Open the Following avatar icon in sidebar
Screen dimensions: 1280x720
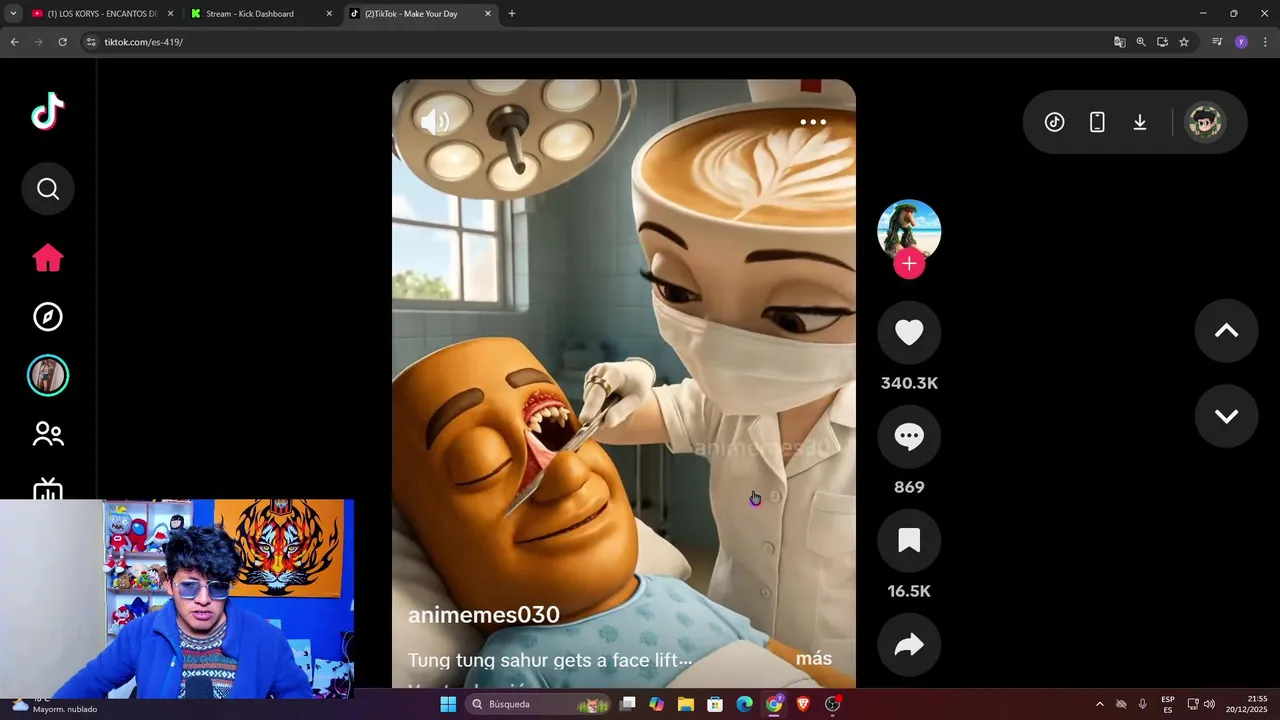click(x=48, y=376)
